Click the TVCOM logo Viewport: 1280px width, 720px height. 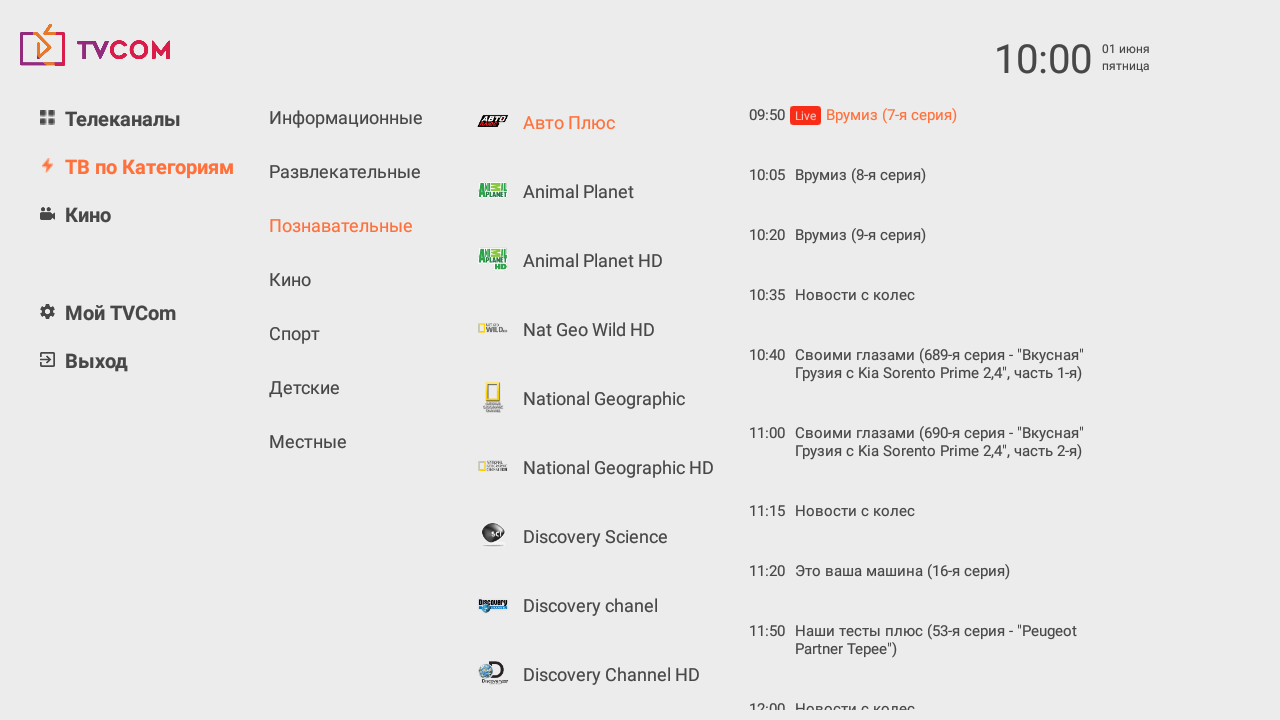(95, 47)
